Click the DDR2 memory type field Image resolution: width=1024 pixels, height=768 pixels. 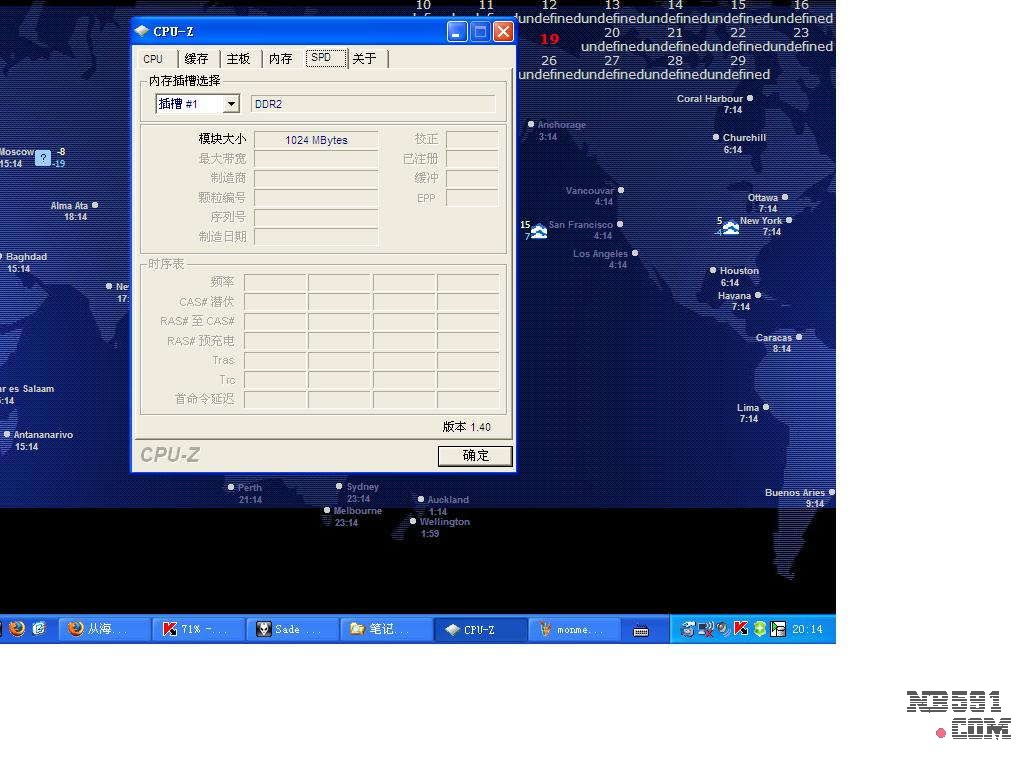373,104
